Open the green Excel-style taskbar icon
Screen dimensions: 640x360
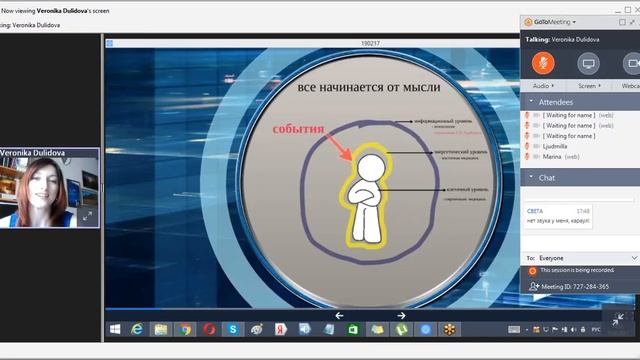(353, 329)
